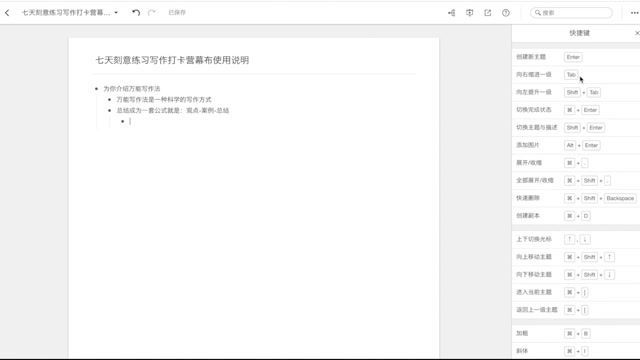640x360 pixels.
Task: Click the 切换完成状态 shortcut label
Action: 534,109
